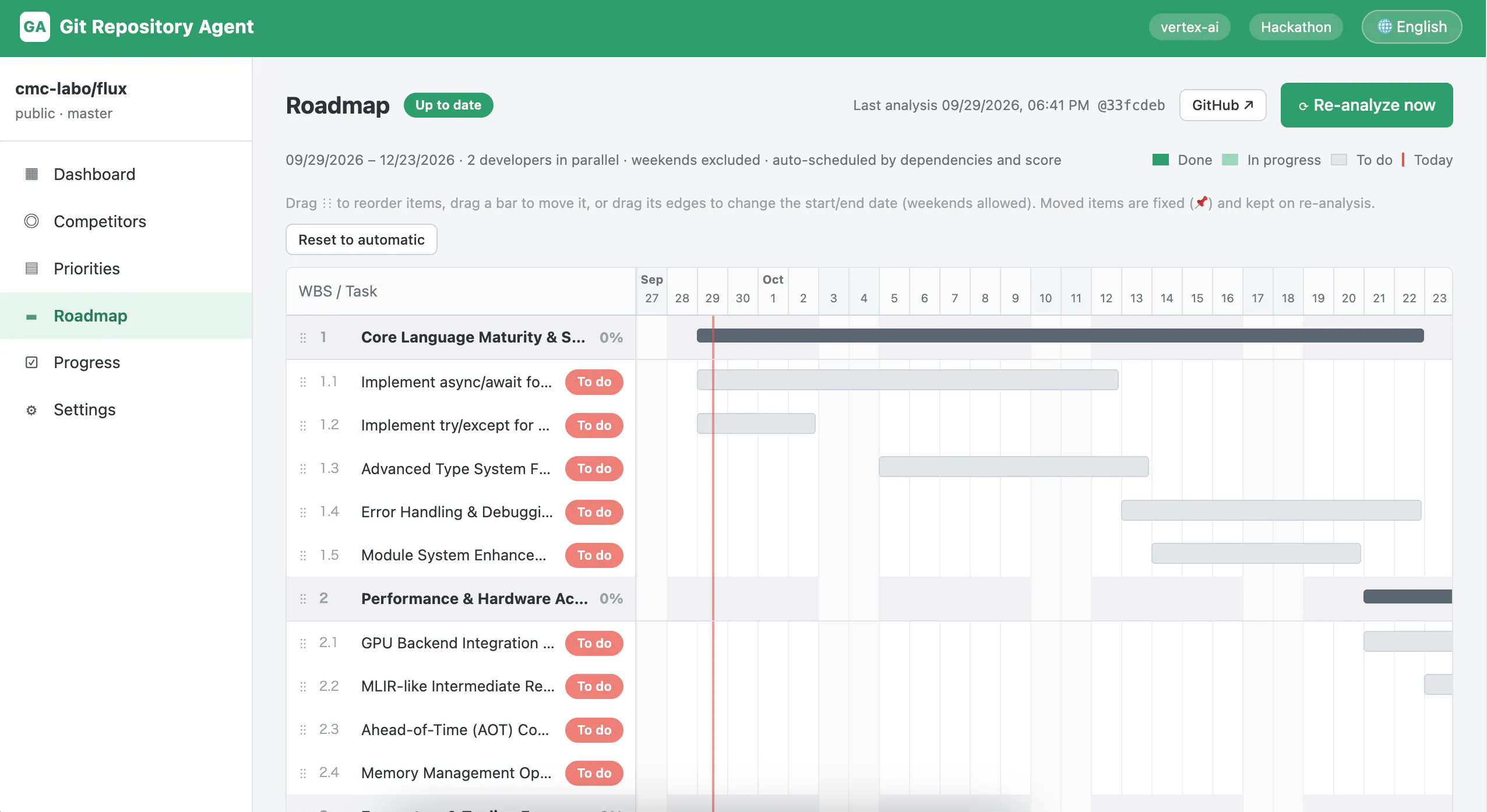
Task: Click drag handle for task 1.4
Action: click(303, 513)
